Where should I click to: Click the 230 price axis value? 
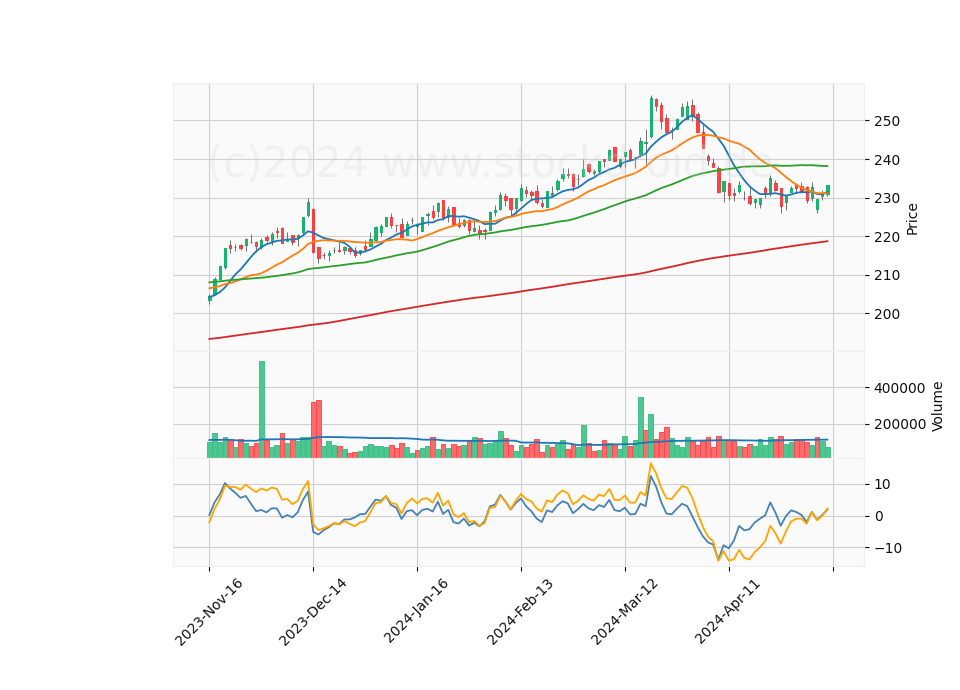[x=888, y=198]
